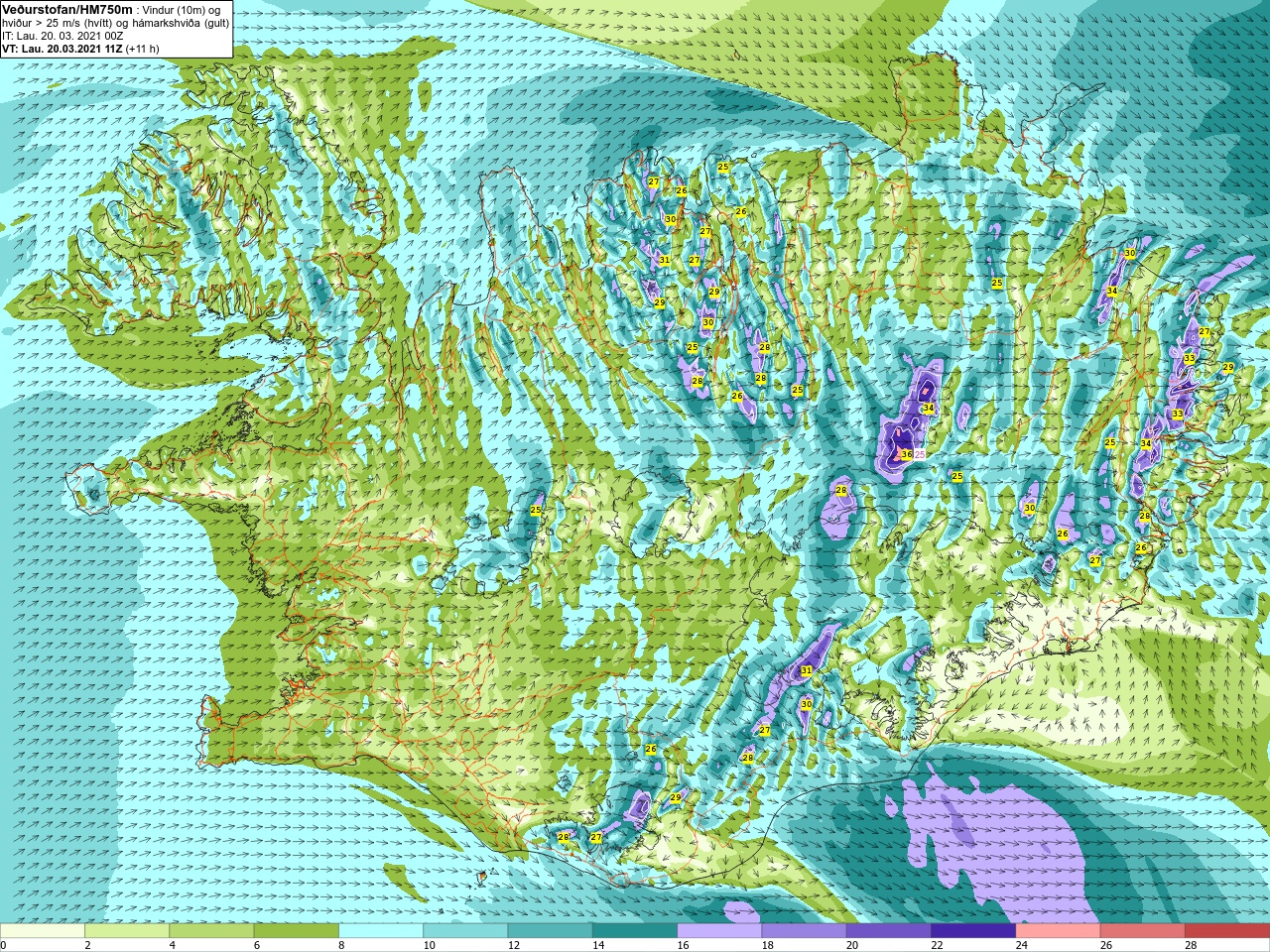Click the 2–4 m/s light green legend swatch

[127, 931]
